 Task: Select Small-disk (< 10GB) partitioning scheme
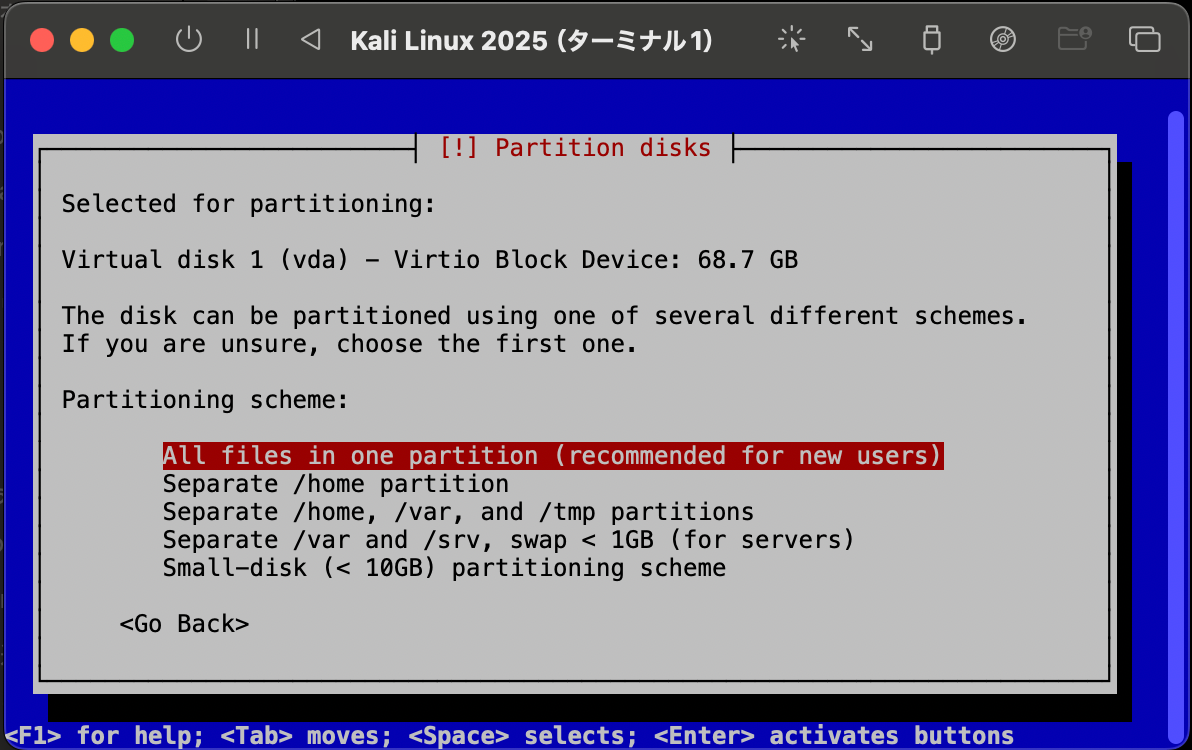click(x=444, y=568)
